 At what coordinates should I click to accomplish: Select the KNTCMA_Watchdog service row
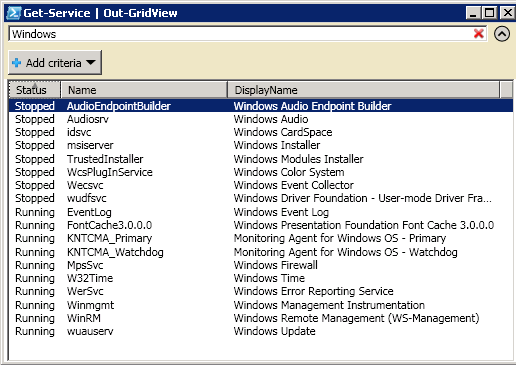coord(261,252)
